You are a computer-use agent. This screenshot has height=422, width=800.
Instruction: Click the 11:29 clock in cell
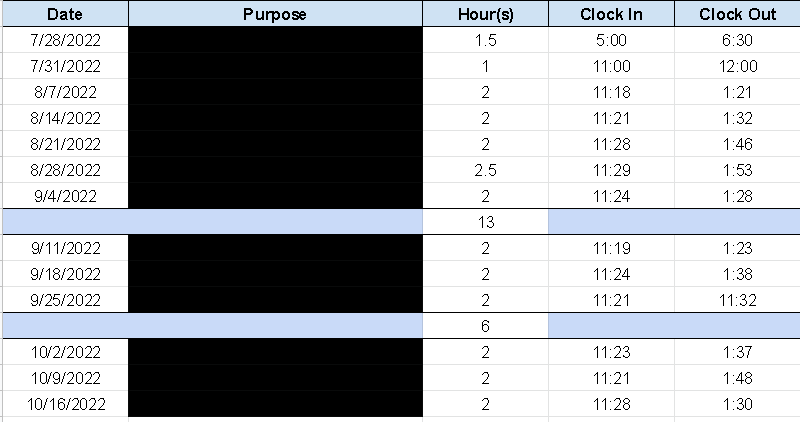[611, 170]
